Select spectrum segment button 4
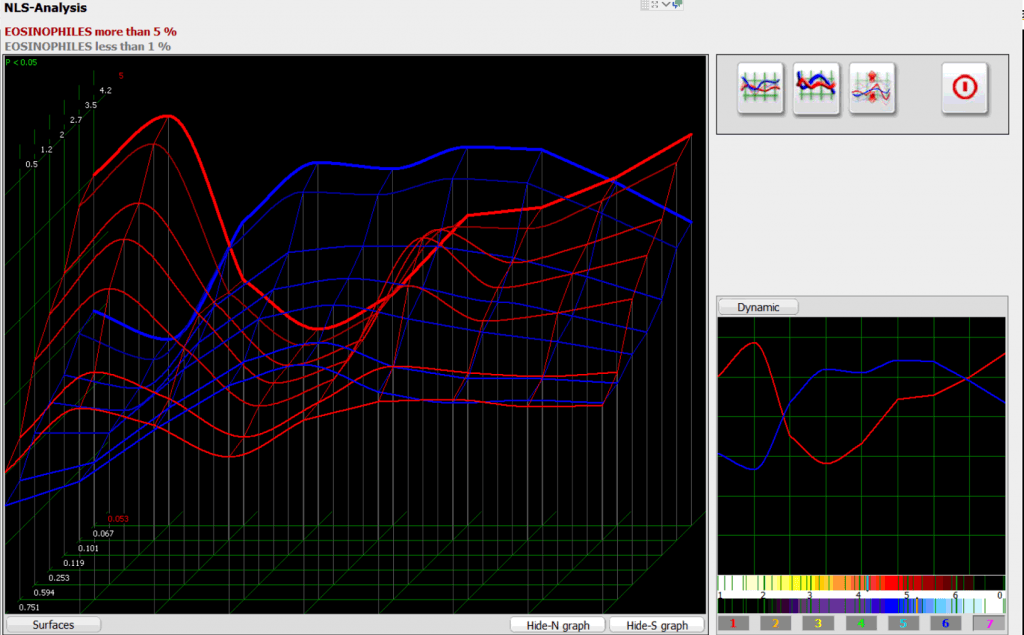The image size is (1024, 635). 860,622
